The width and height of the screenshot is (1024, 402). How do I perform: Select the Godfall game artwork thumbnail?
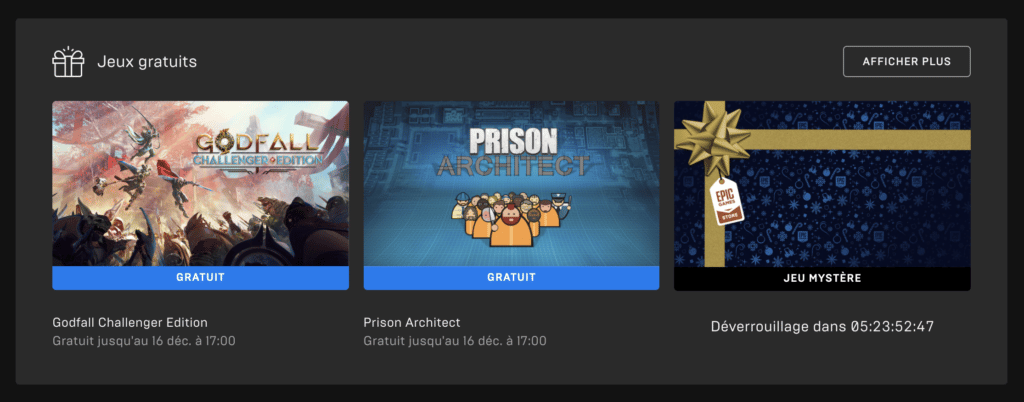(x=200, y=183)
